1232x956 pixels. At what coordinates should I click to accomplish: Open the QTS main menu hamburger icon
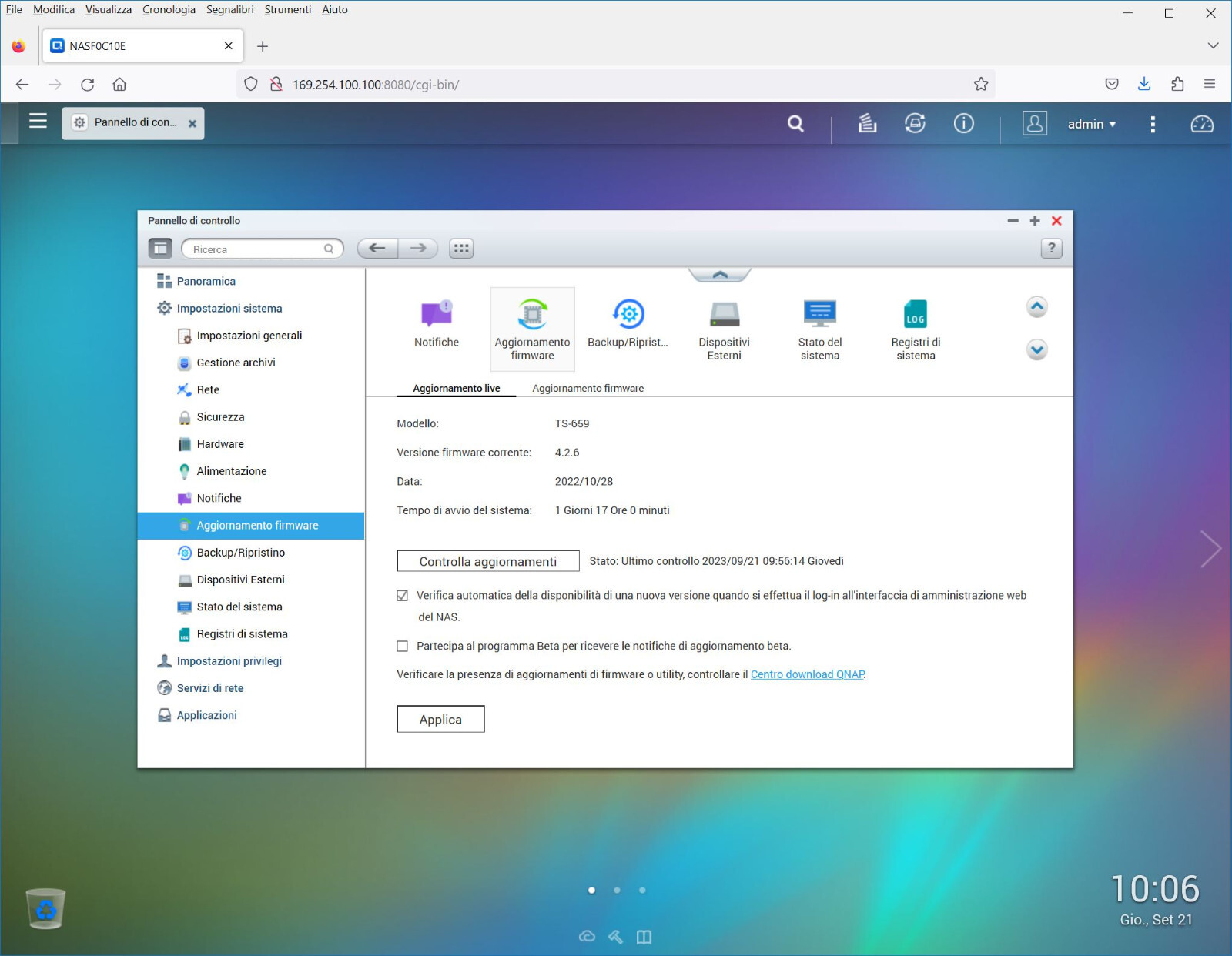pos(38,122)
